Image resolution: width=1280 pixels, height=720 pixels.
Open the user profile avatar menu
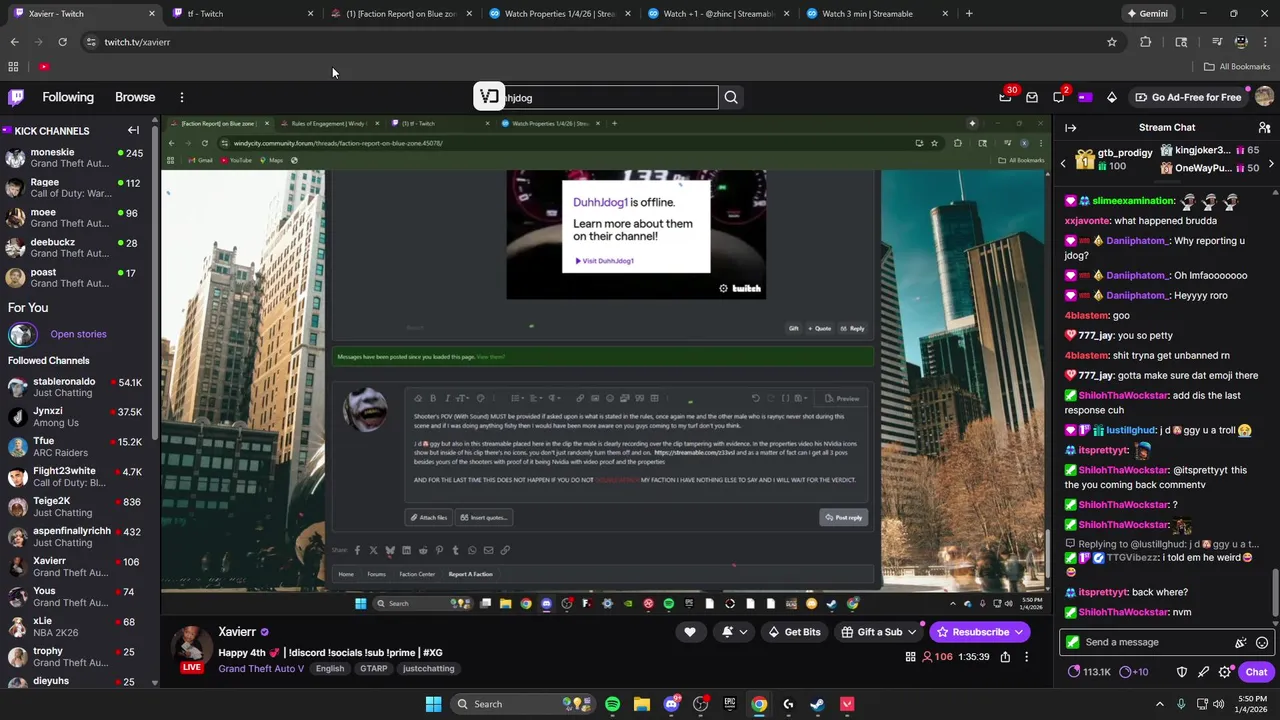[1264, 97]
